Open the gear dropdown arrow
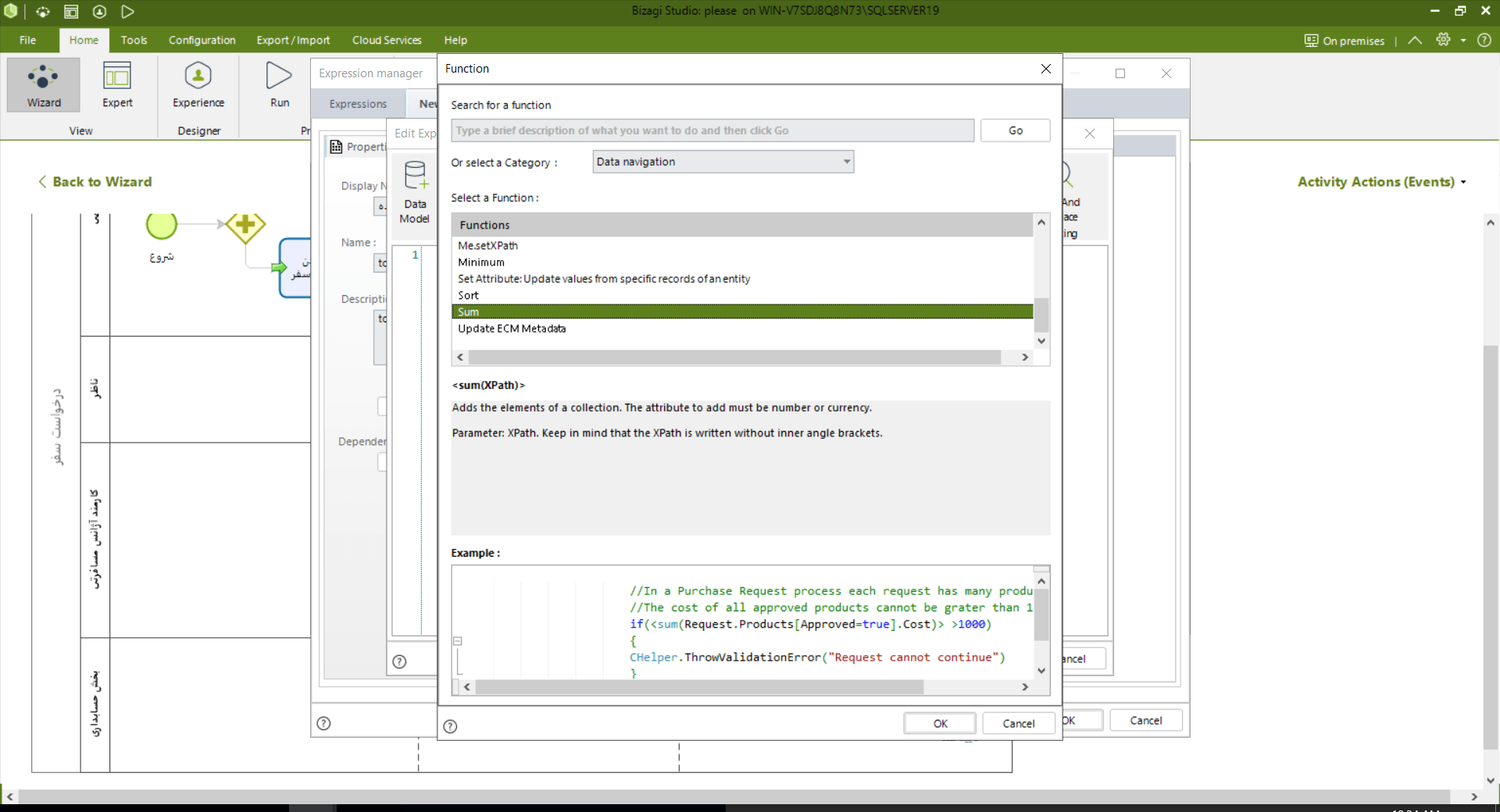The height and width of the screenshot is (812, 1500). [x=1463, y=41]
